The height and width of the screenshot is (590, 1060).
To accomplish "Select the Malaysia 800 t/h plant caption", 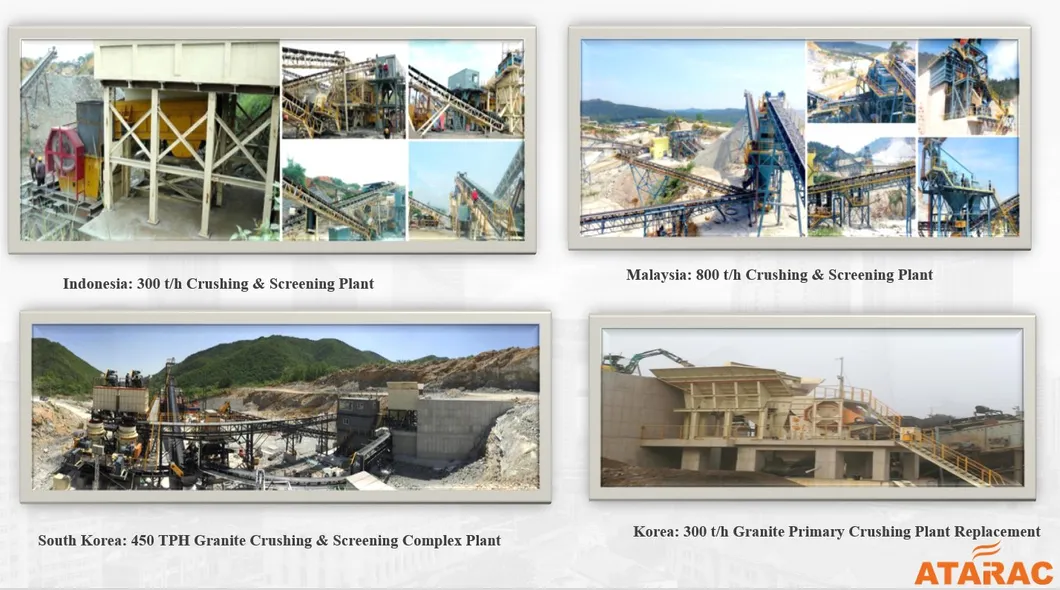I will point(779,275).
